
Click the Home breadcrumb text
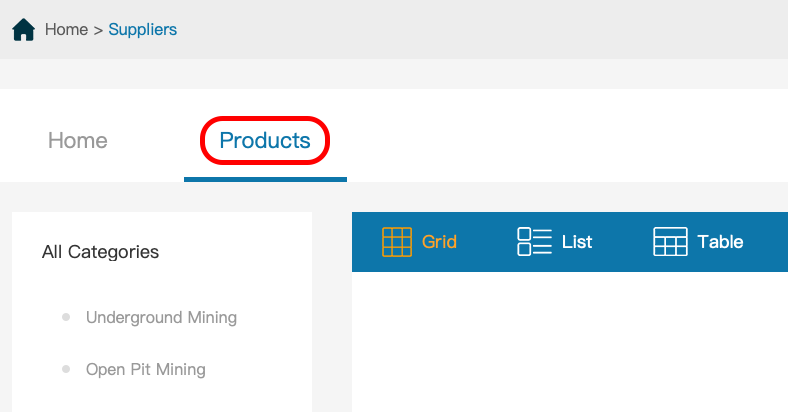[66, 30]
